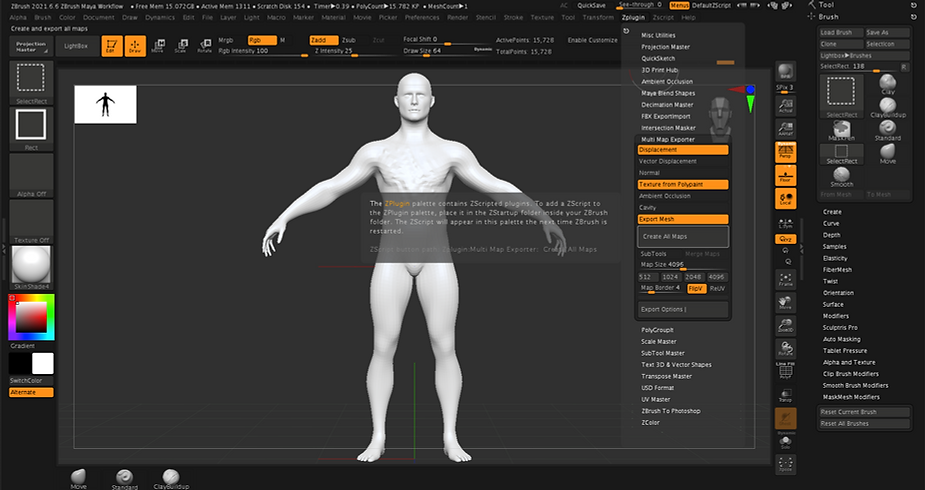Screen dimensions: 925x490
Task: Expand Export Options submenu
Action: point(683,309)
